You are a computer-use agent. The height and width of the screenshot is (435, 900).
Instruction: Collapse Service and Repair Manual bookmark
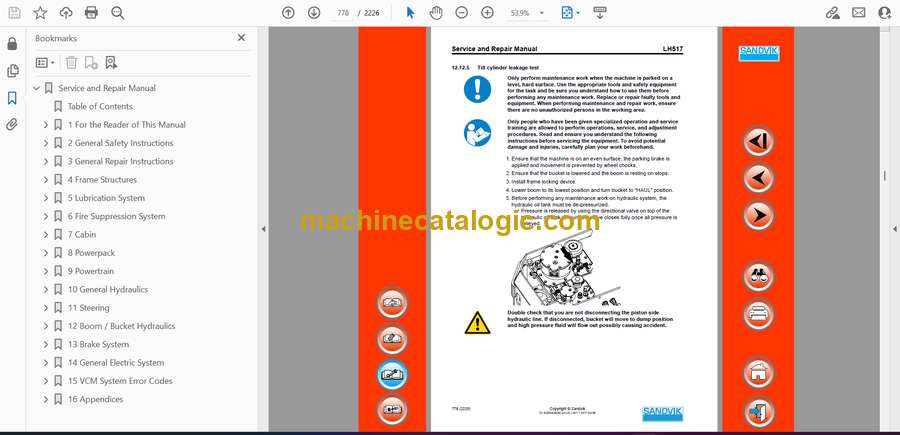coord(37,88)
